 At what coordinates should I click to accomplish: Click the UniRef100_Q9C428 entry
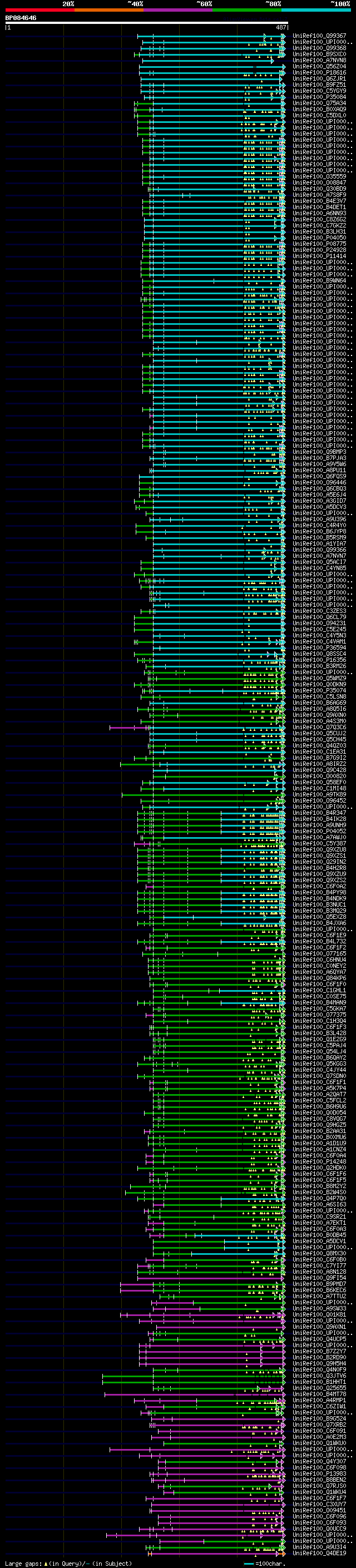click(x=319, y=770)
